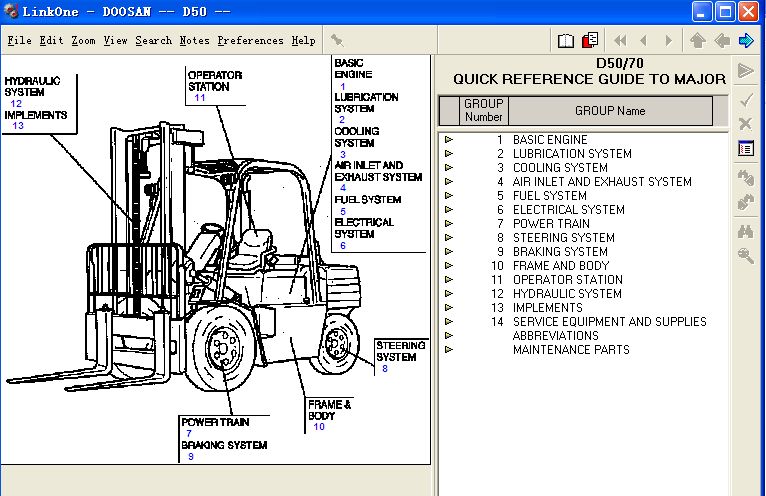
Task: Click the red book list icon
Action: point(590,41)
